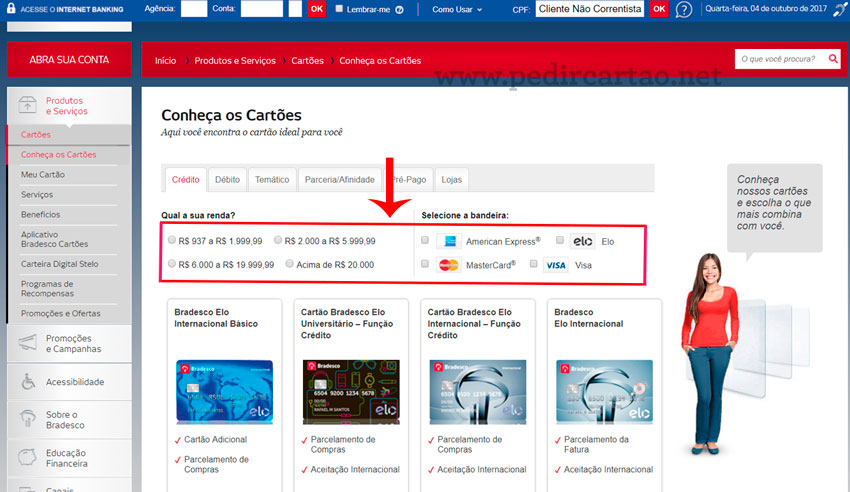Switch to the Pré-Pago tab
Viewport: 850px width, 492px height.
pos(408,180)
